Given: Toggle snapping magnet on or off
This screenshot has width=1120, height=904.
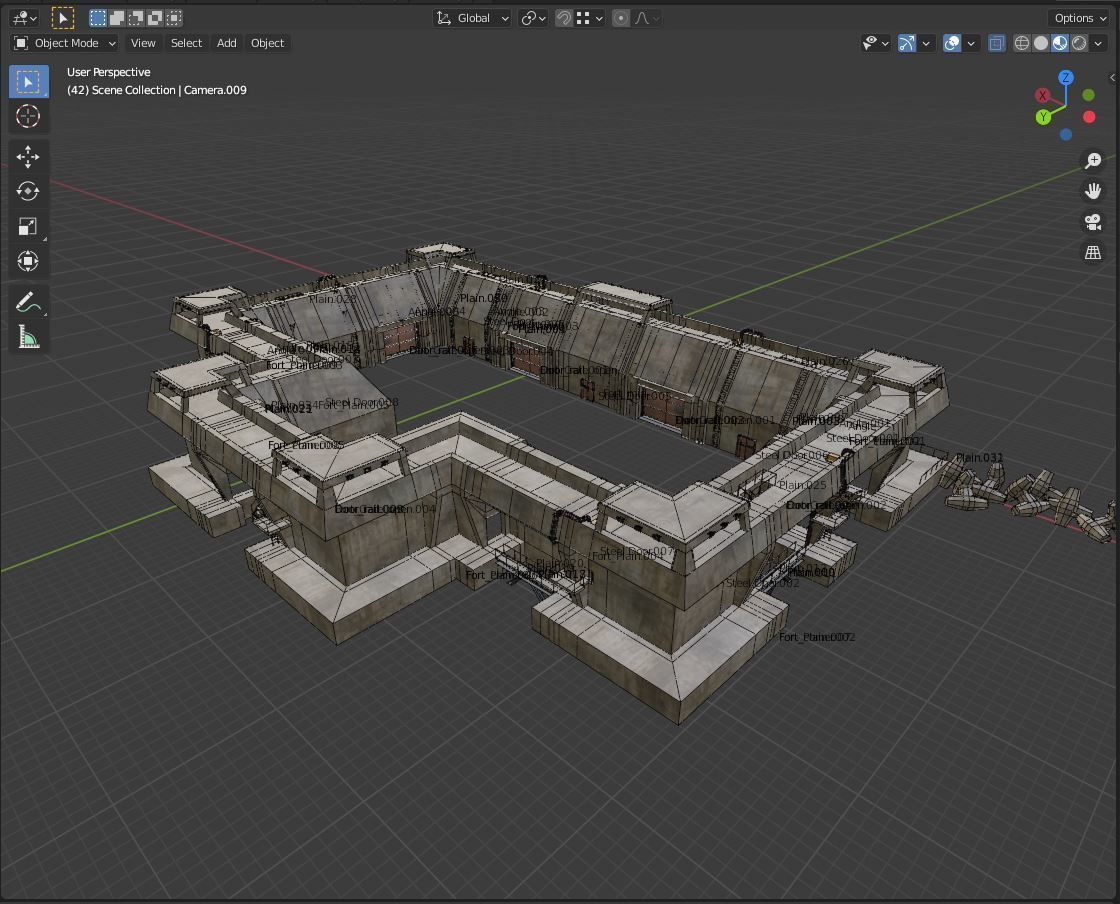Looking at the screenshot, I should [x=564, y=18].
